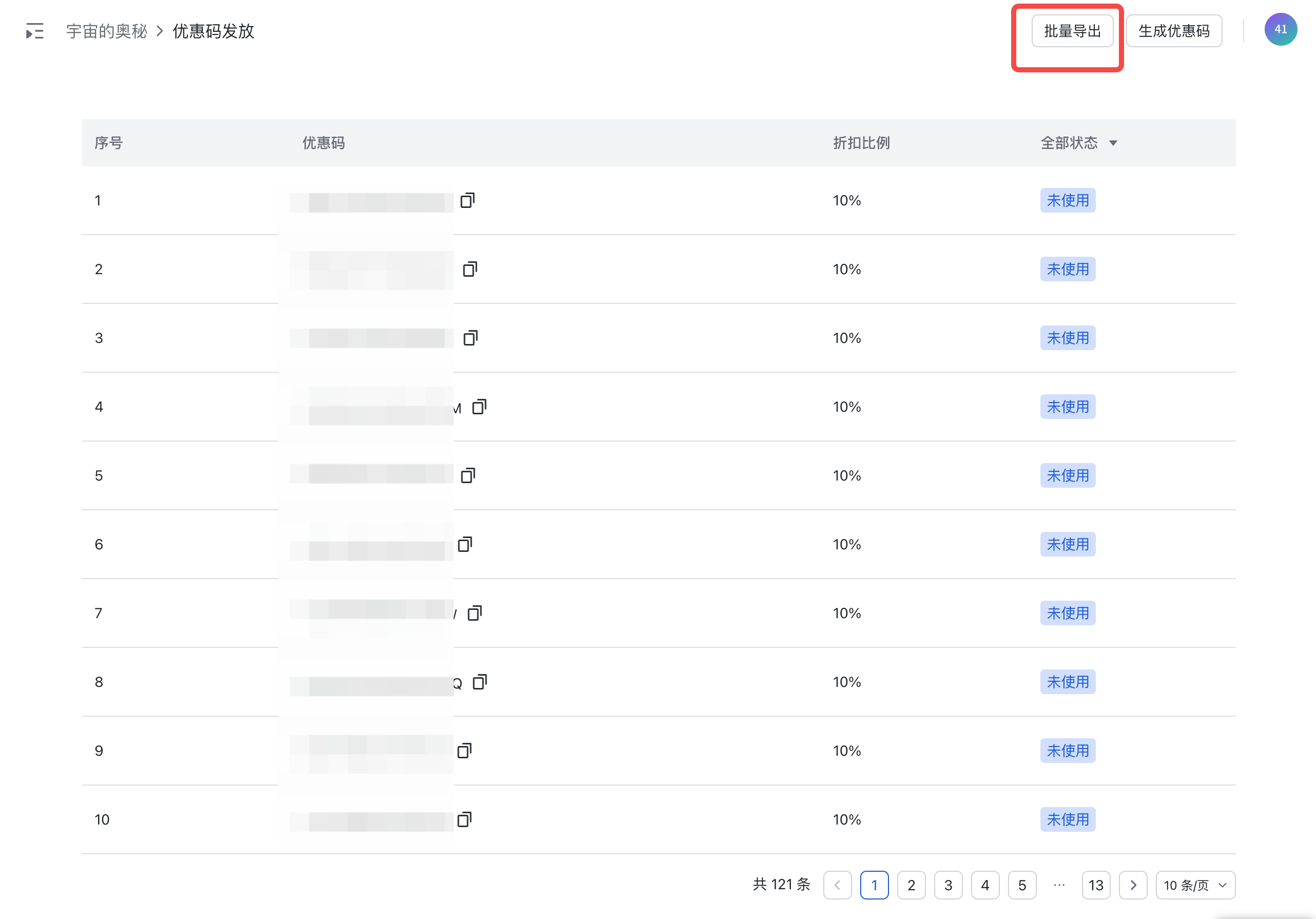Go to page 2 of results

(911, 885)
